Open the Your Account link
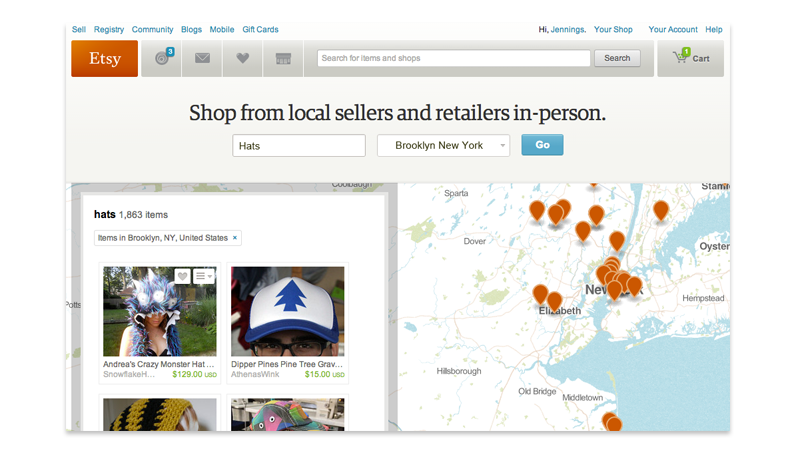 pyautogui.click(x=673, y=29)
